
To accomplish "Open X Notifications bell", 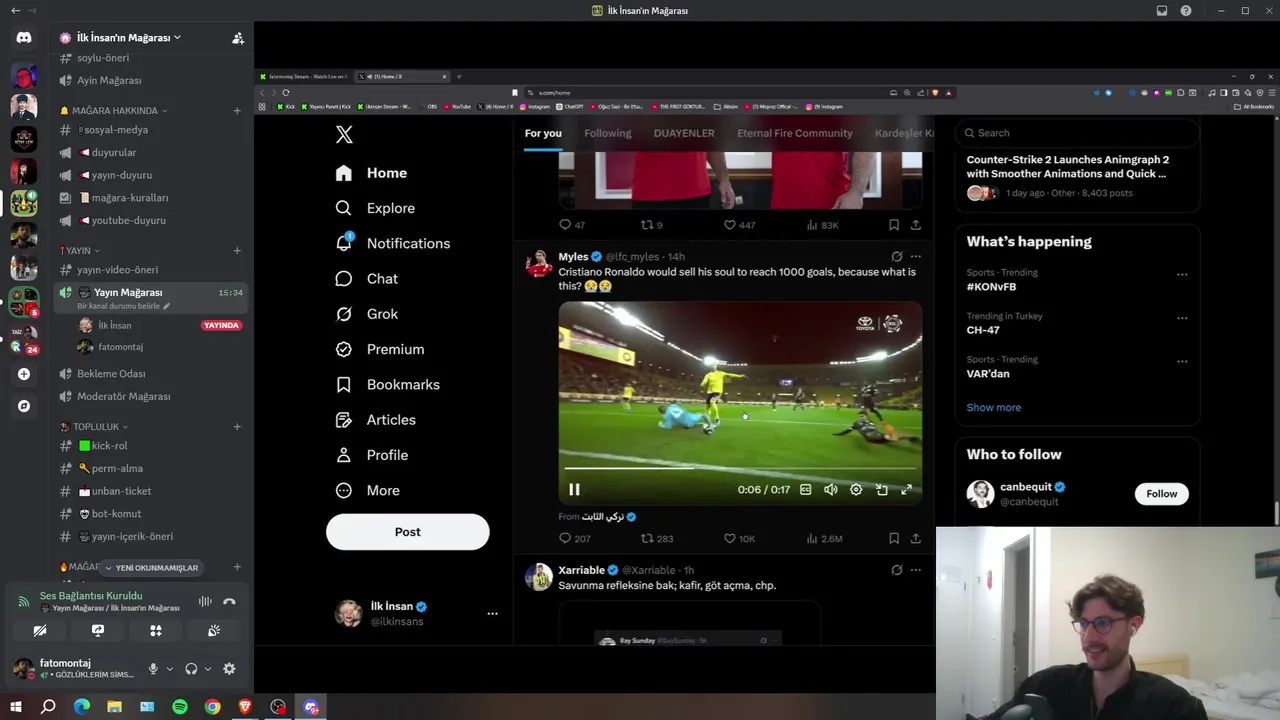I will (x=344, y=243).
